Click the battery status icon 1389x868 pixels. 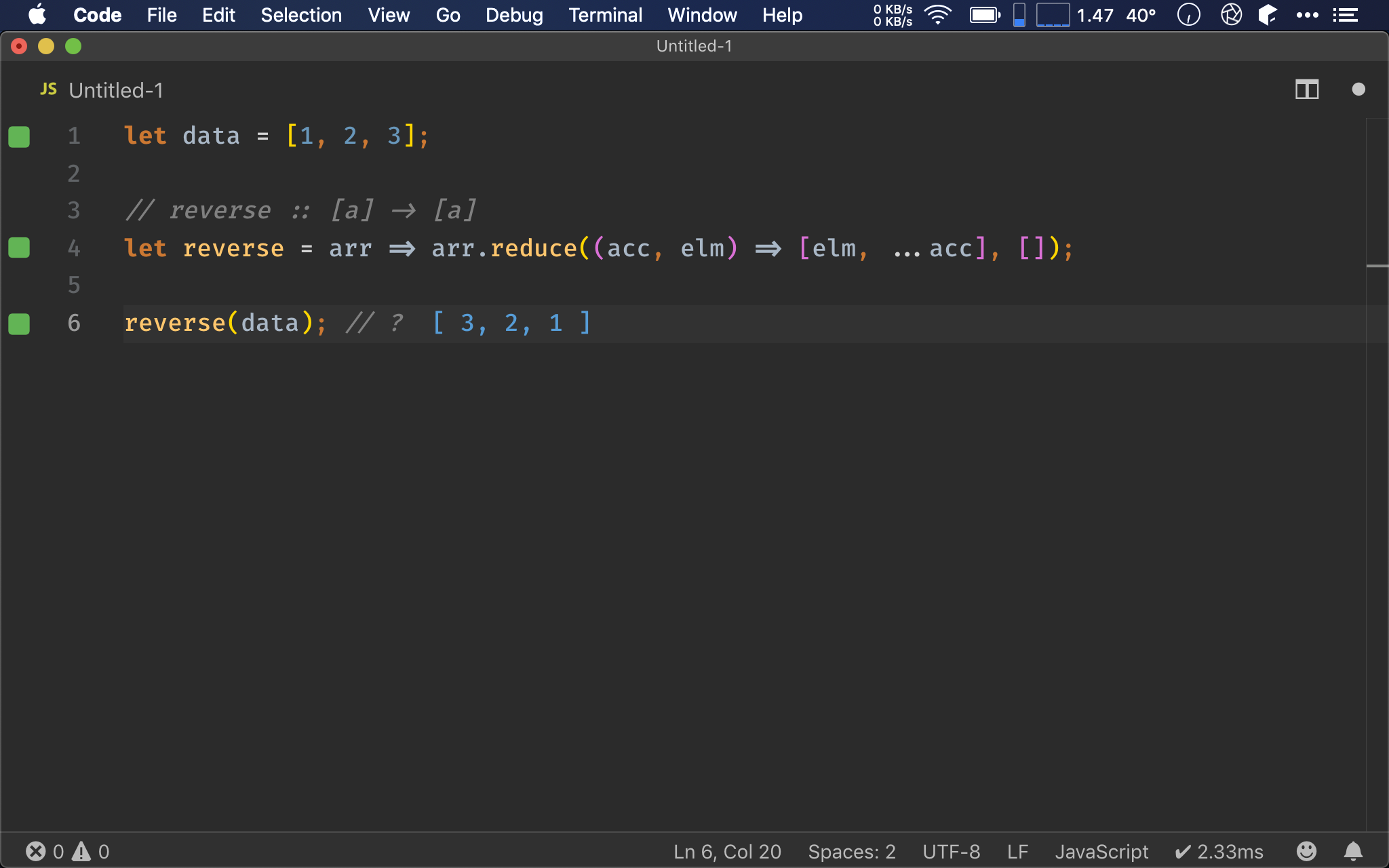click(985, 15)
